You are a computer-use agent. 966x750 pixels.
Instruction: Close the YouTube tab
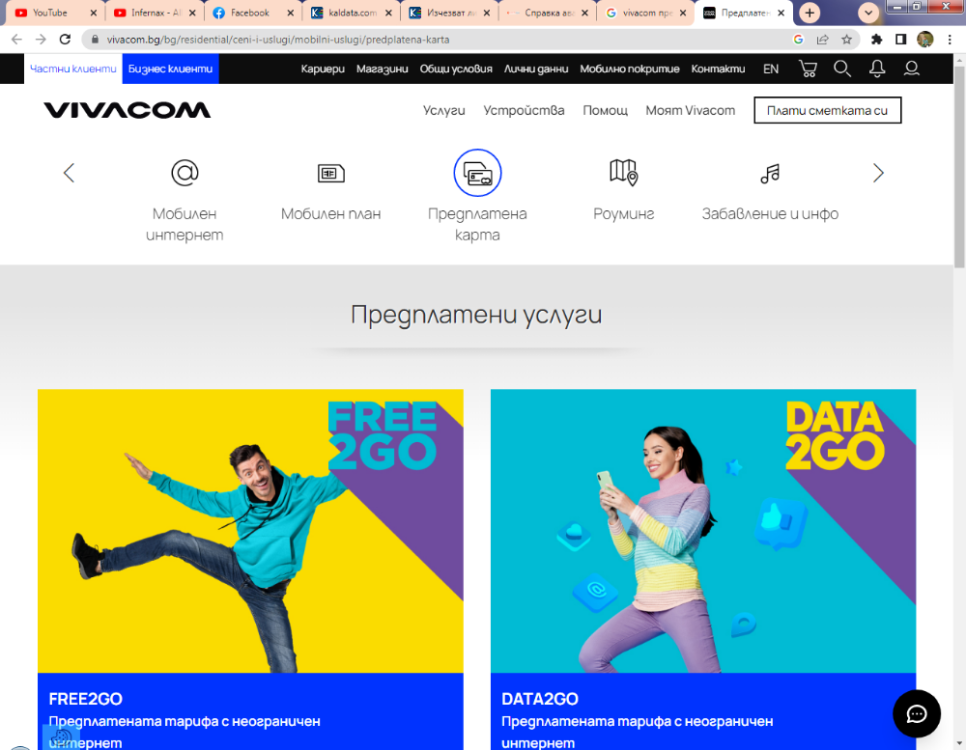[94, 13]
